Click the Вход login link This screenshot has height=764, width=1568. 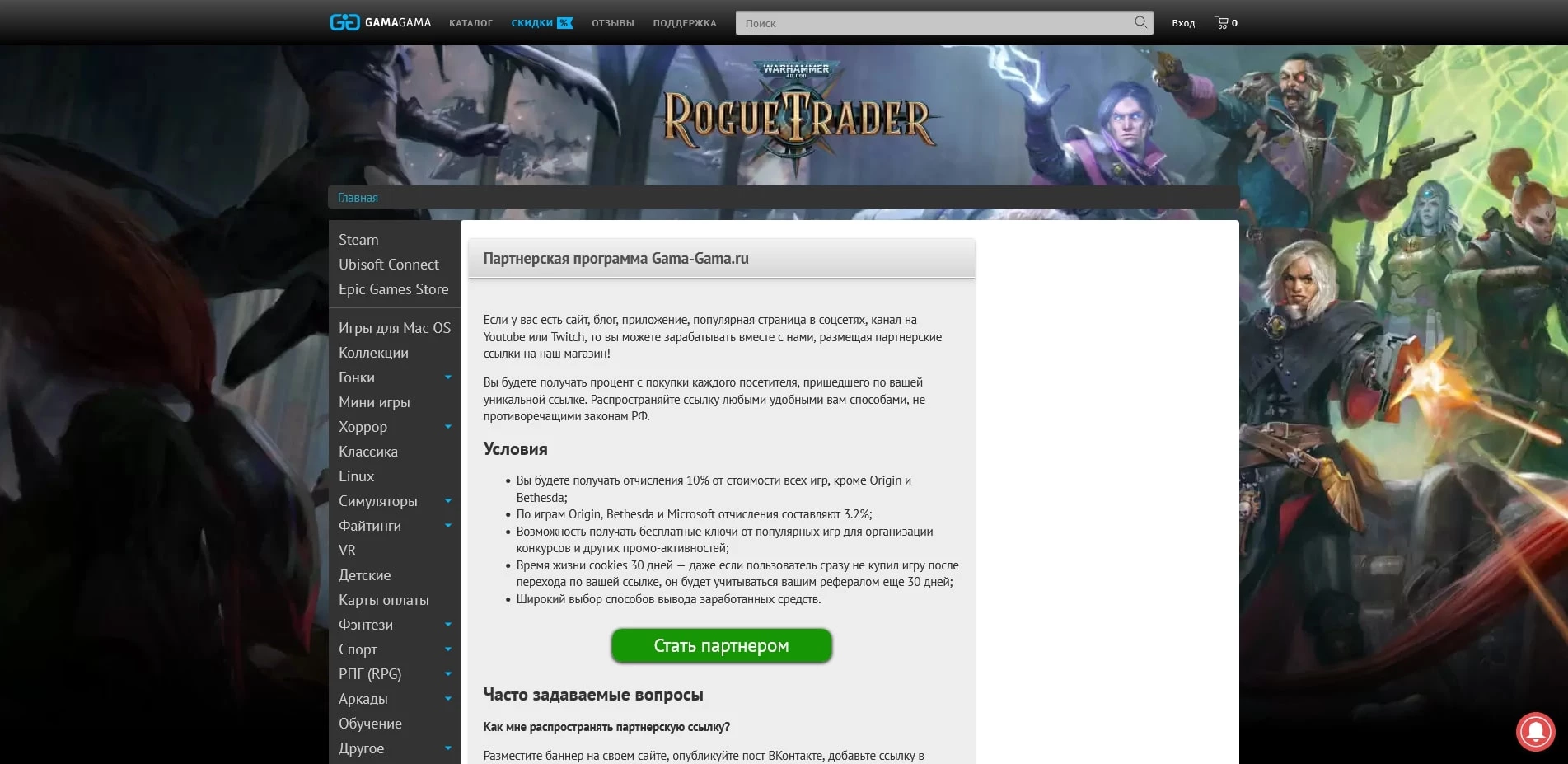(x=1183, y=23)
